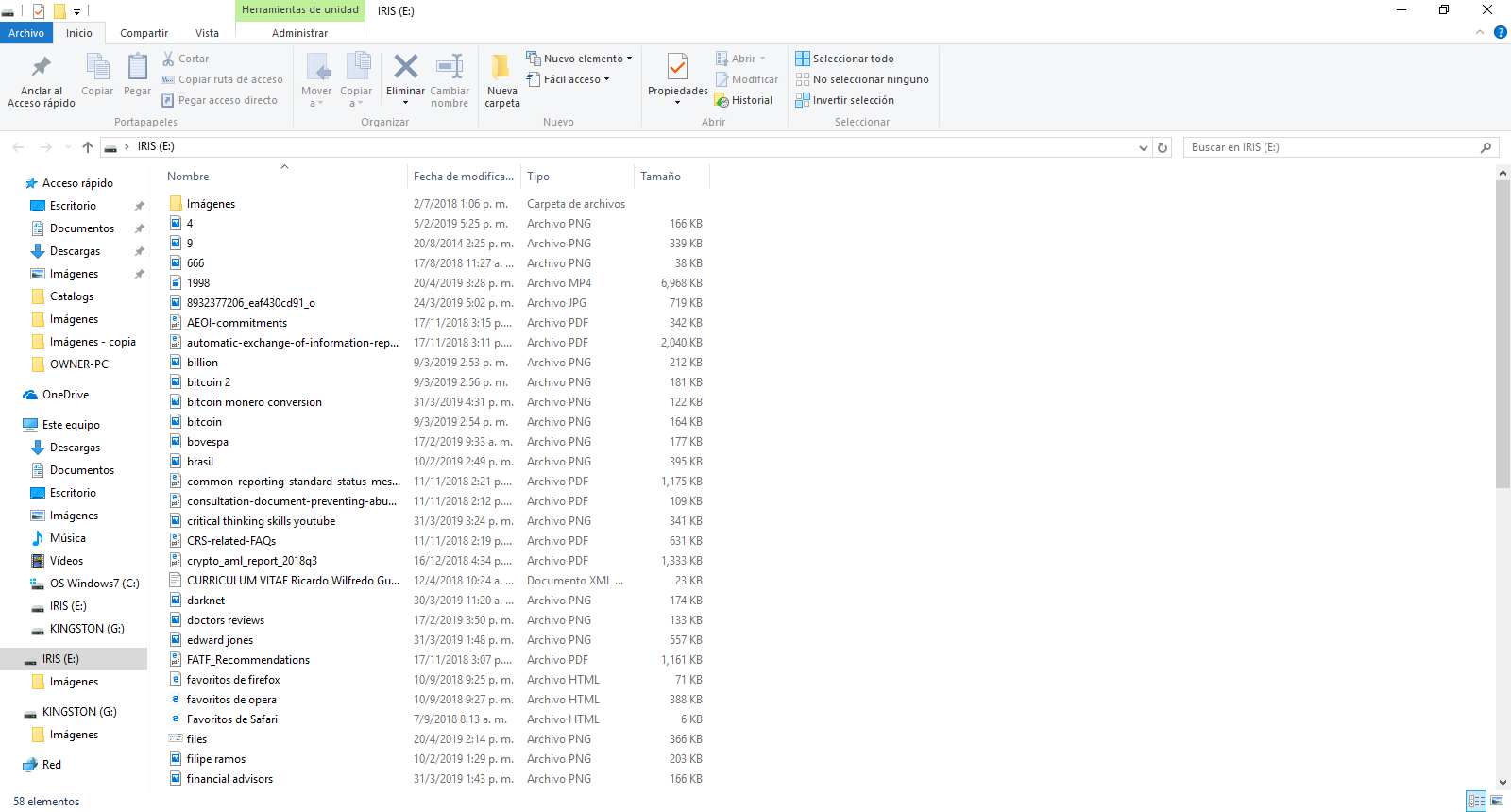Click the Cambiar nombre icon
Viewport: 1511px width, 812px height.
(x=450, y=66)
